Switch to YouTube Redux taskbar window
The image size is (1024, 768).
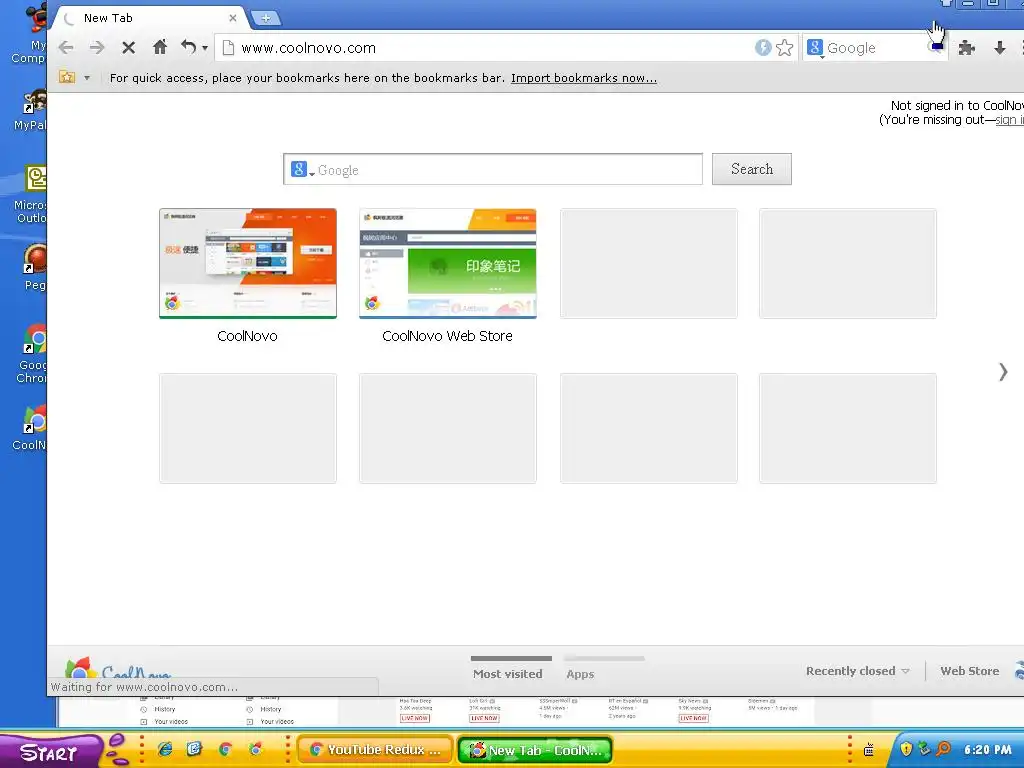click(x=376, y=750)
